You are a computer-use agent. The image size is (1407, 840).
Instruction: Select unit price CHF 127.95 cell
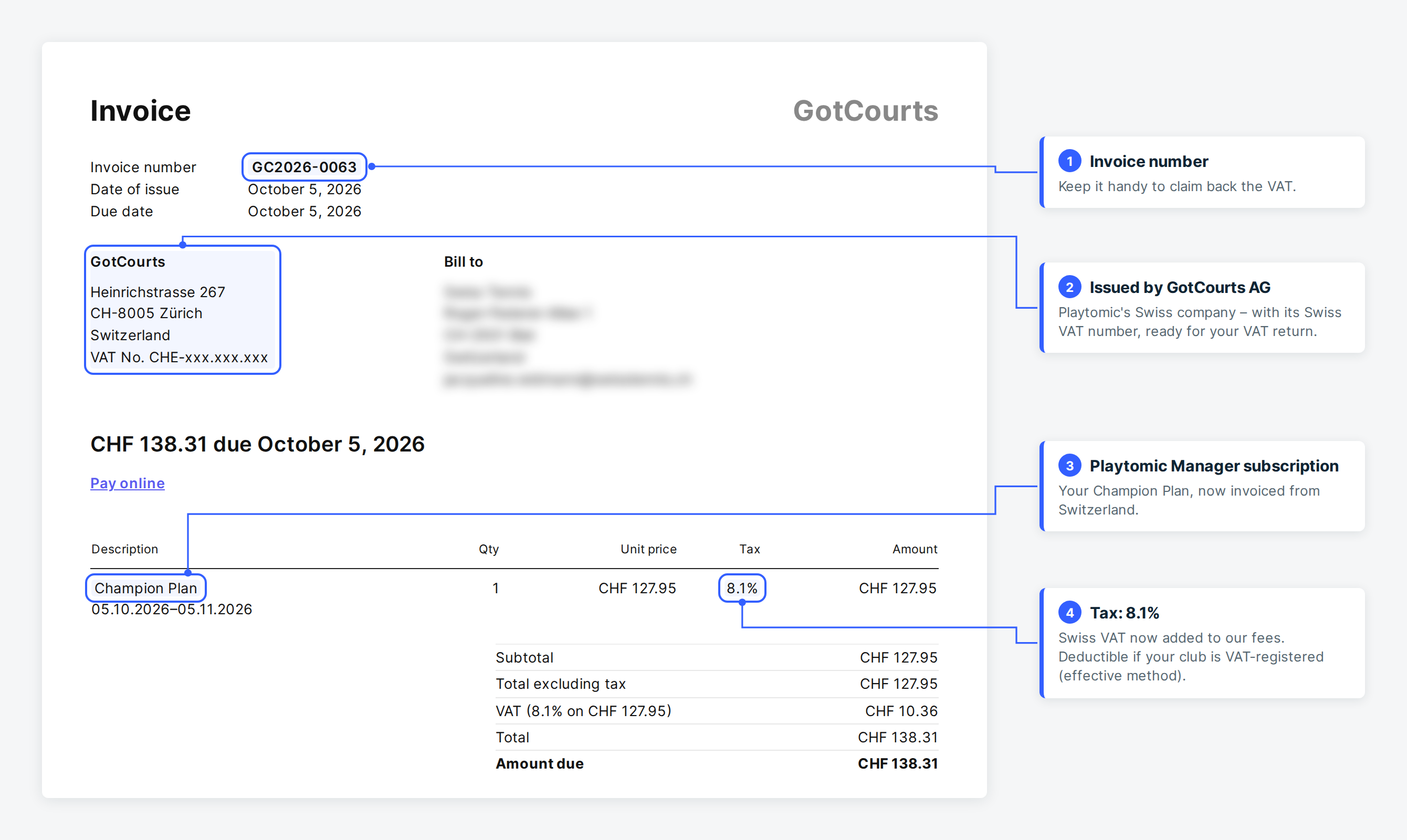tap(637, 588)
